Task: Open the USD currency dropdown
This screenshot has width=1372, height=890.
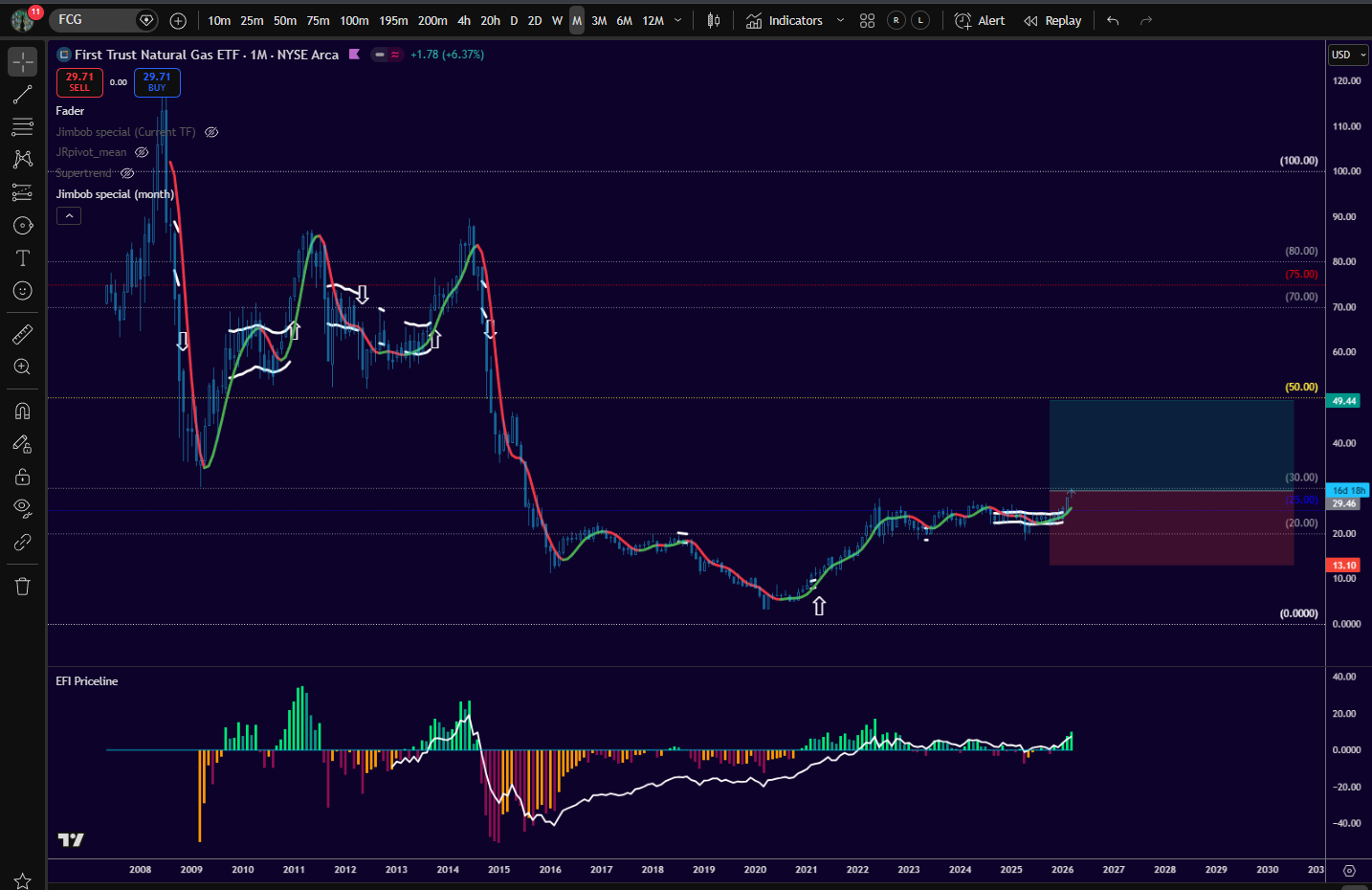Action: [x=1348, y=55]
